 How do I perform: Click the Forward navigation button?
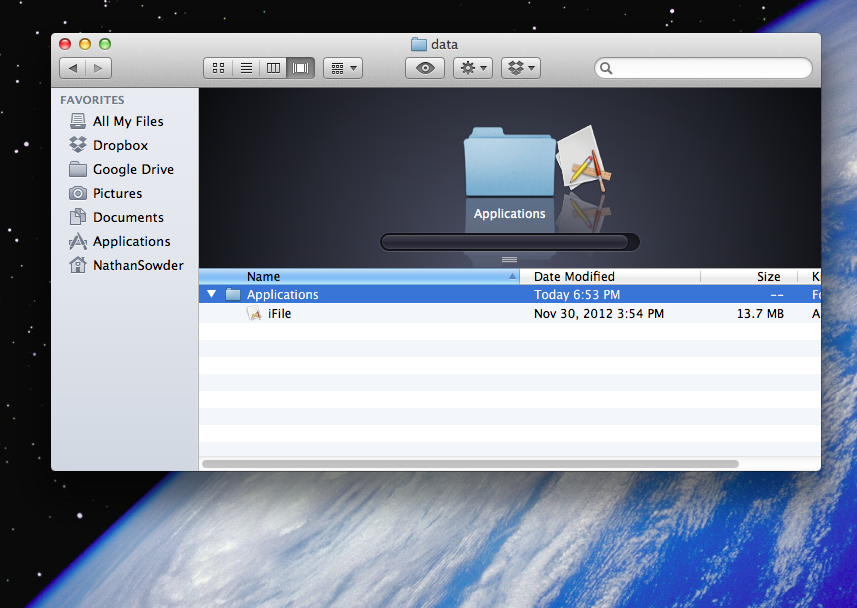98,68
